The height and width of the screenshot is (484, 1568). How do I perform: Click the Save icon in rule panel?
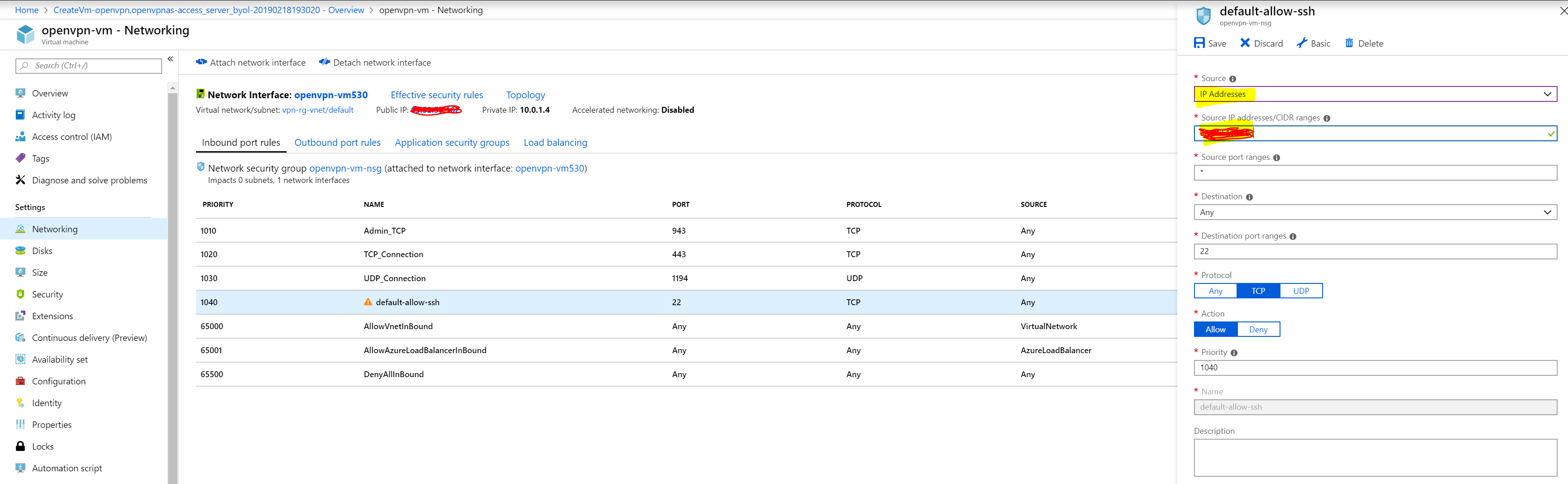1199,43
